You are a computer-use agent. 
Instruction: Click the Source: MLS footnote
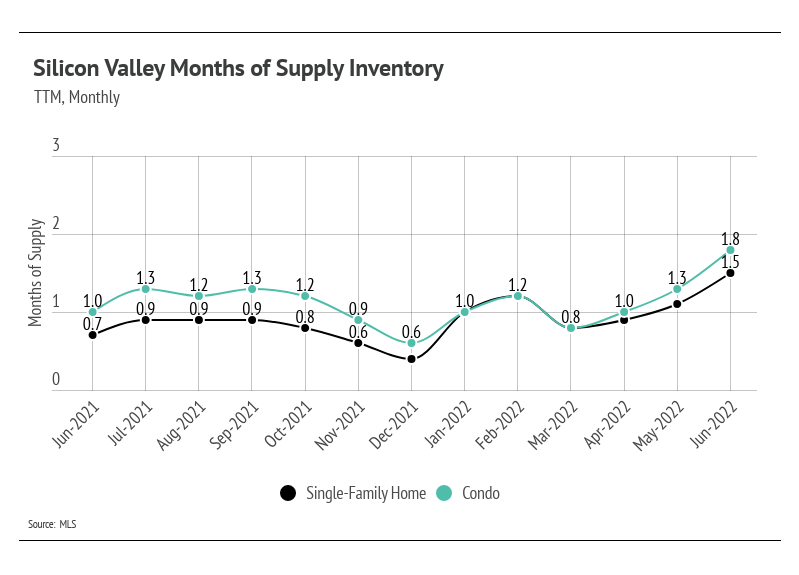tap(52, 524)
